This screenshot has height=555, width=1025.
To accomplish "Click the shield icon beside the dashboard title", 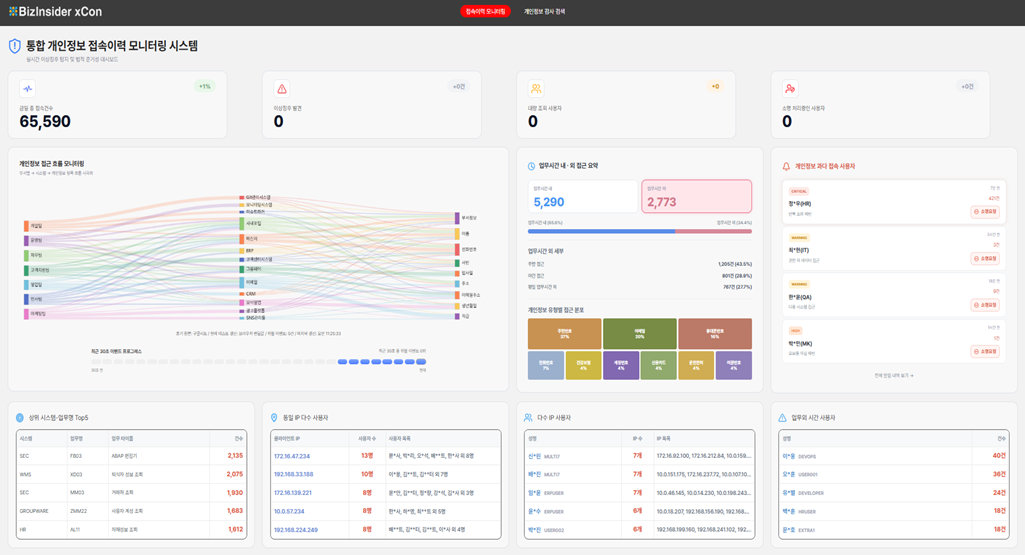I will pyautogui.click(x=14, y=46).
